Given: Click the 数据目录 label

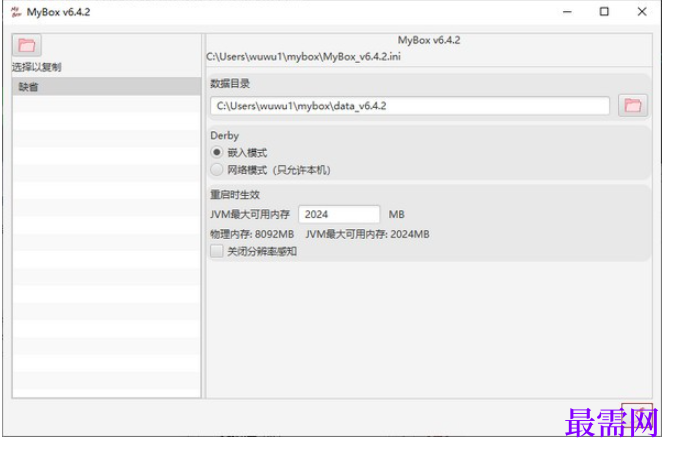Looking at the screenshot, I should (x=230, y=84).
